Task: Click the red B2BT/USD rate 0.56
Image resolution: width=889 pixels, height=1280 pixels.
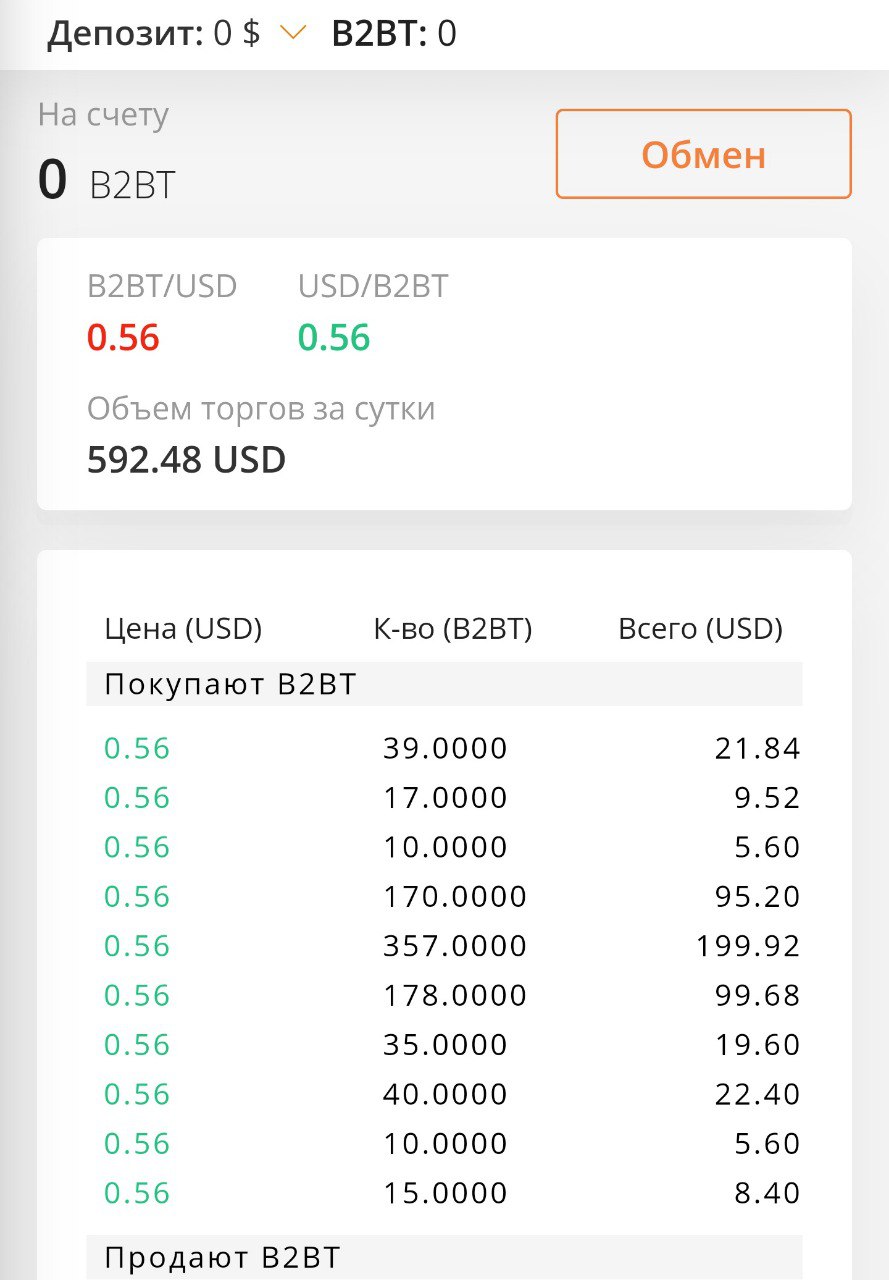Action: pyautogui.click(x=123, y=338)
